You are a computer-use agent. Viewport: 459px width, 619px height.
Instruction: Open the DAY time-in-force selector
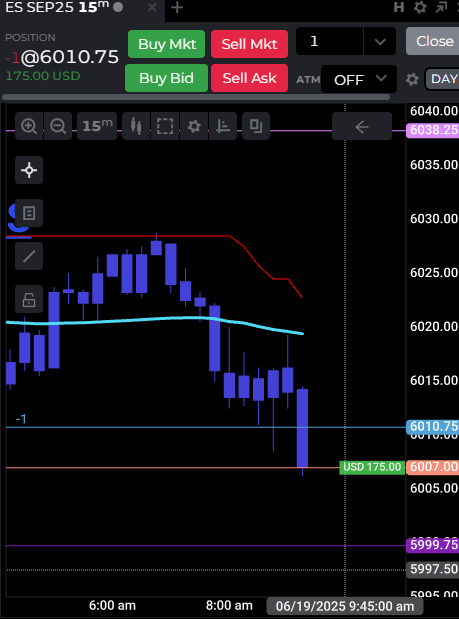tap(442, 79)
